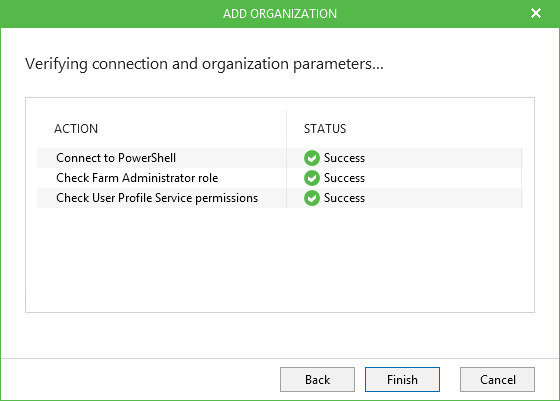
Task: Select the Check Farm Administrator role row
Action: [279, 178]
